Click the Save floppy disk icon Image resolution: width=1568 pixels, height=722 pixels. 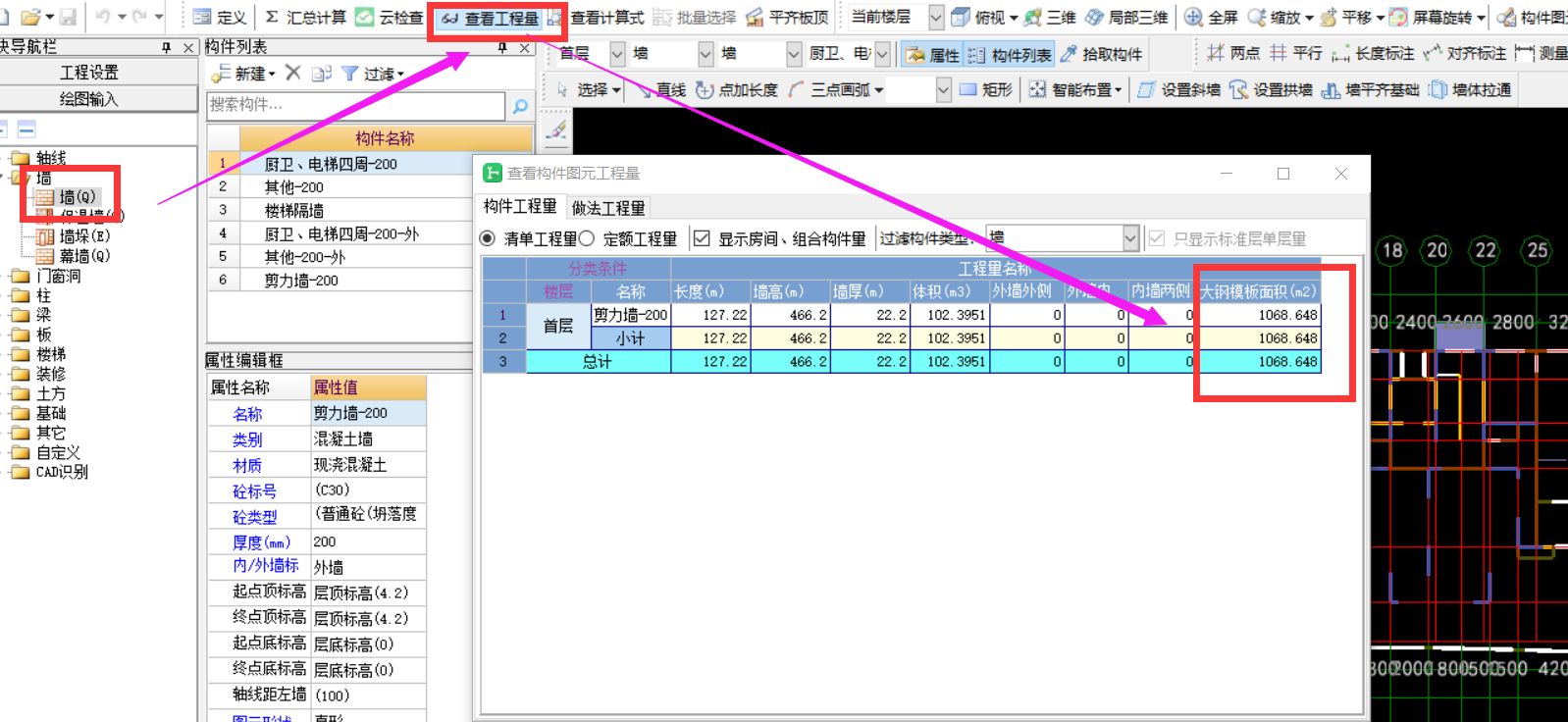(68, 17)
